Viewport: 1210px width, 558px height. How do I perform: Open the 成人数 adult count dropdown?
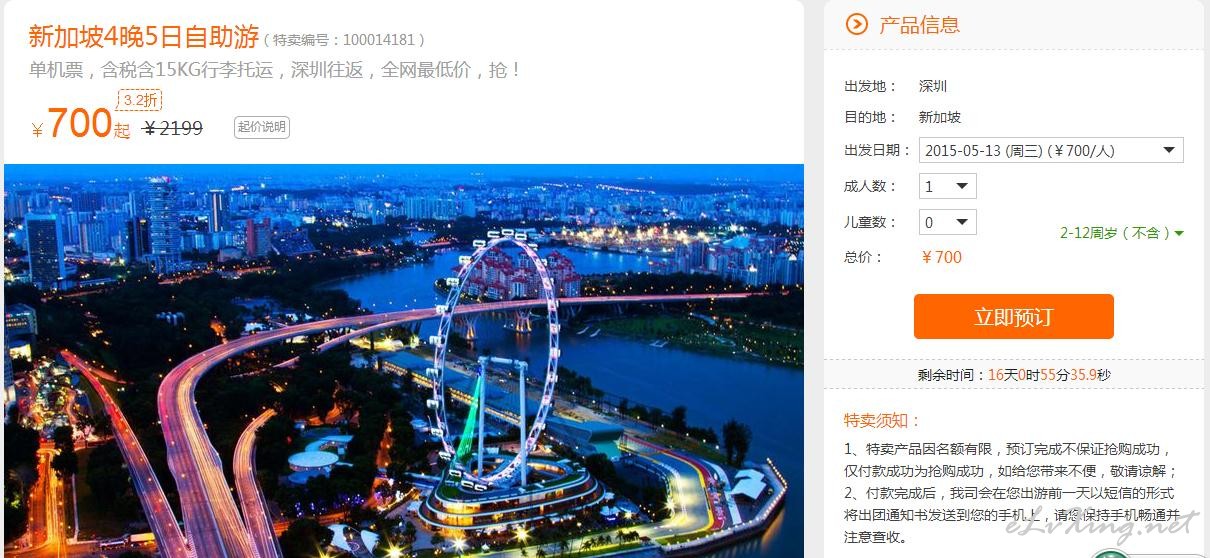[x=948, y=186]
